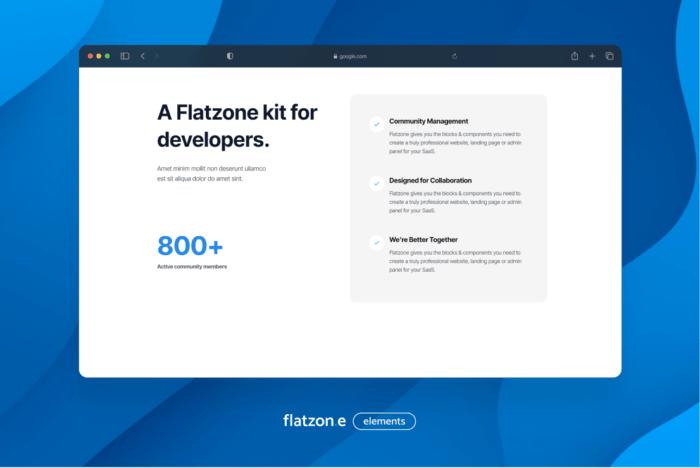700x468 pixels.
Task: Go forward to the next page
Action: (156, 56)
